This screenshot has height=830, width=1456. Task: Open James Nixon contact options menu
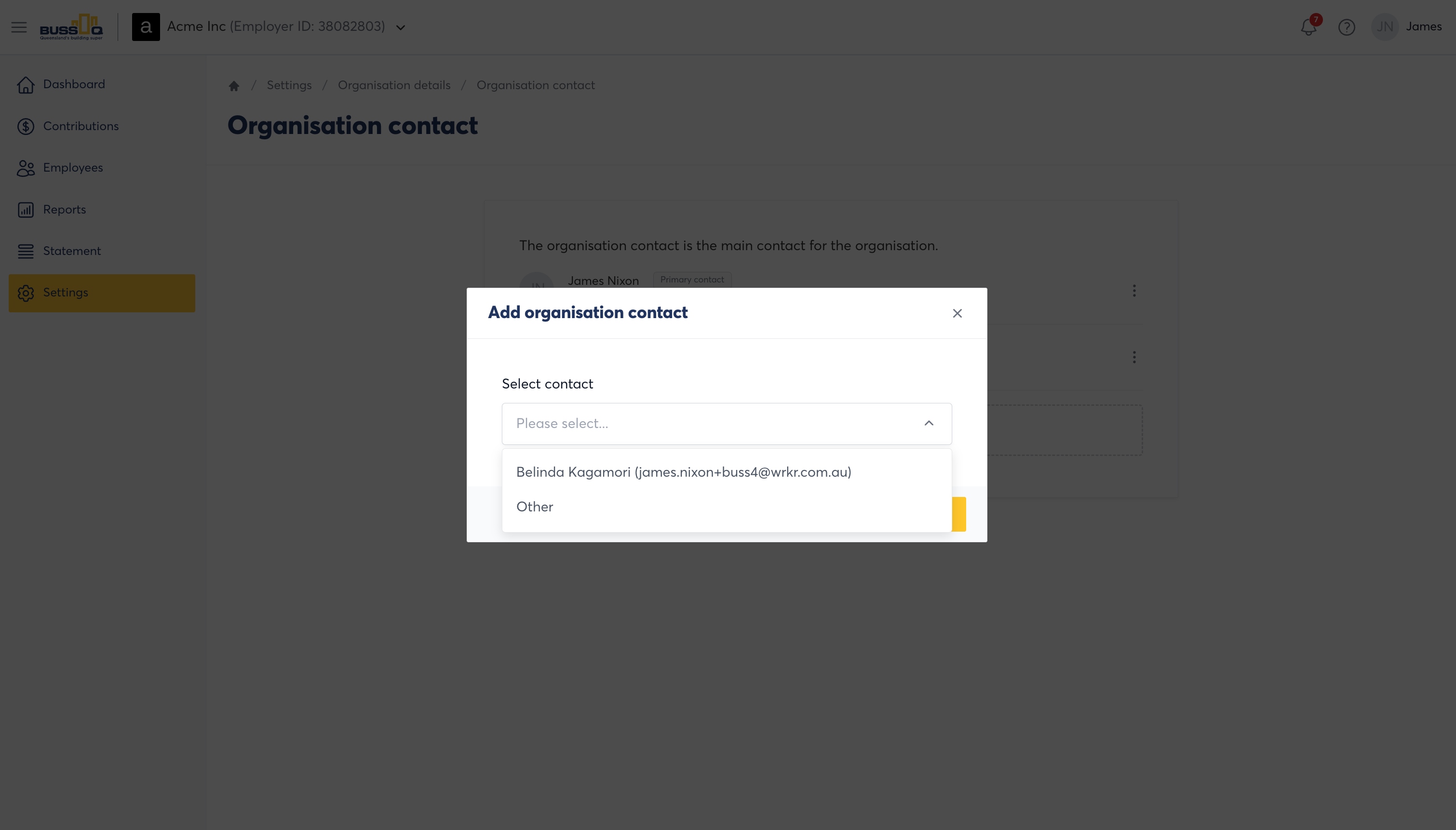click(x=1134, y=291)
